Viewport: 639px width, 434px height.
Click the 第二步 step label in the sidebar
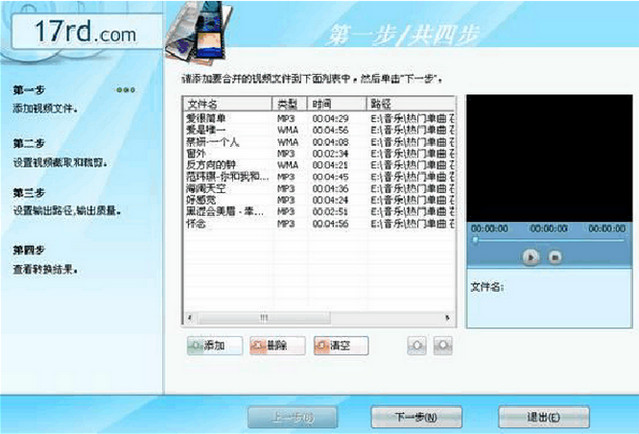29,143
